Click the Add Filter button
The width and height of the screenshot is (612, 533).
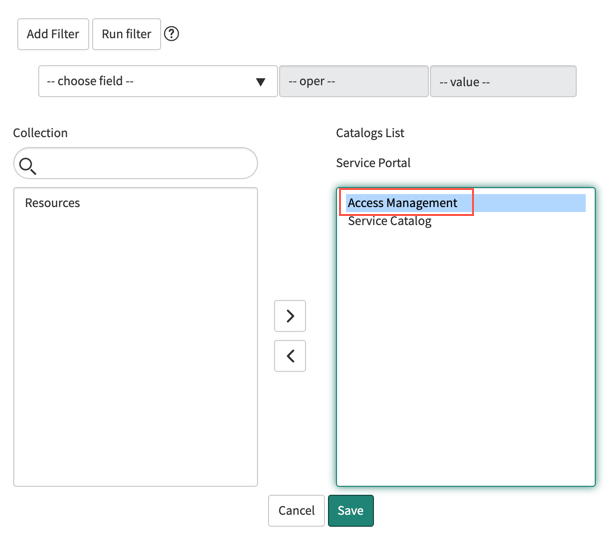[x=53, y=34]
